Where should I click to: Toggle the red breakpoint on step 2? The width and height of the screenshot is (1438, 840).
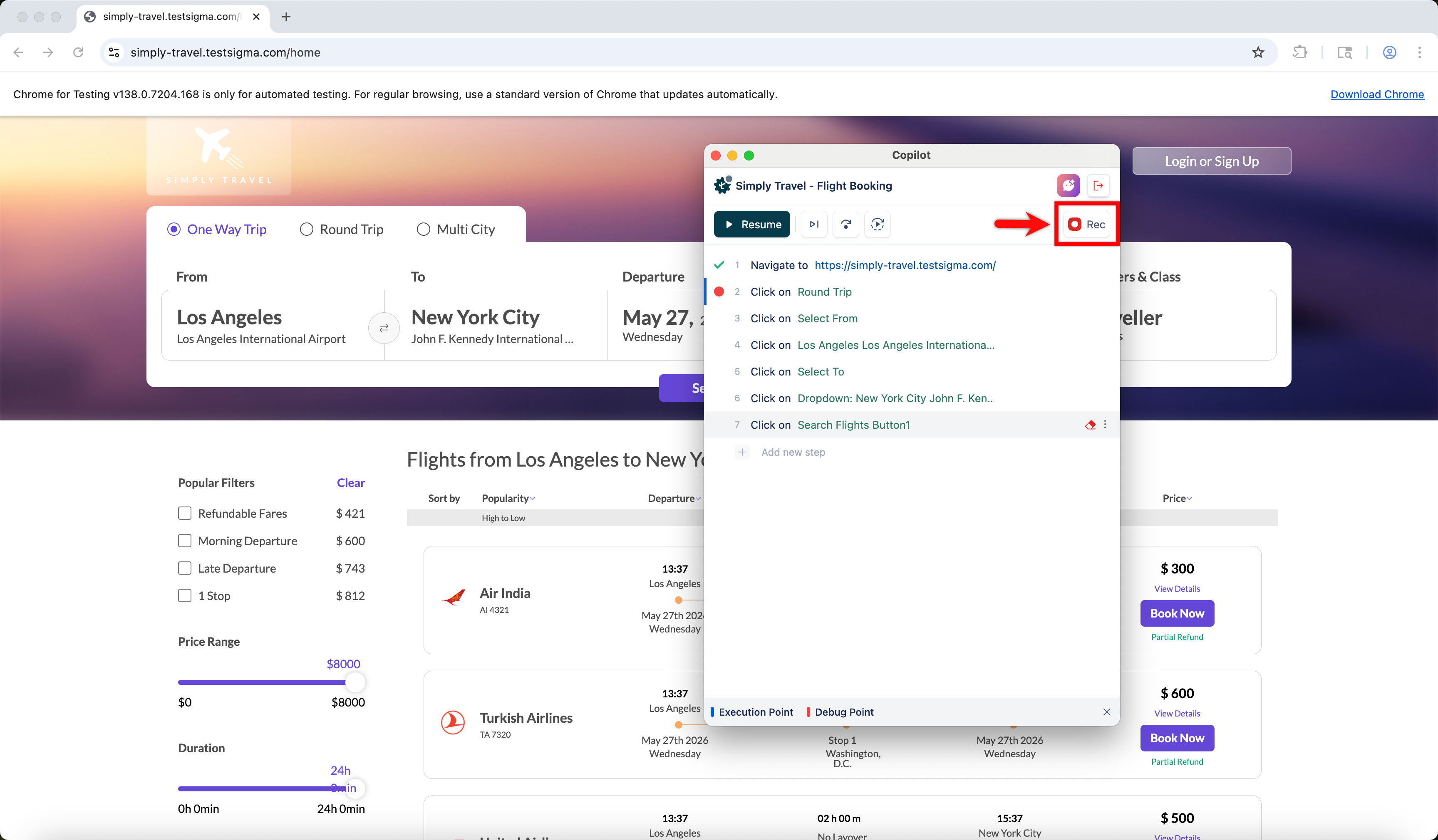tap(719, 292)
